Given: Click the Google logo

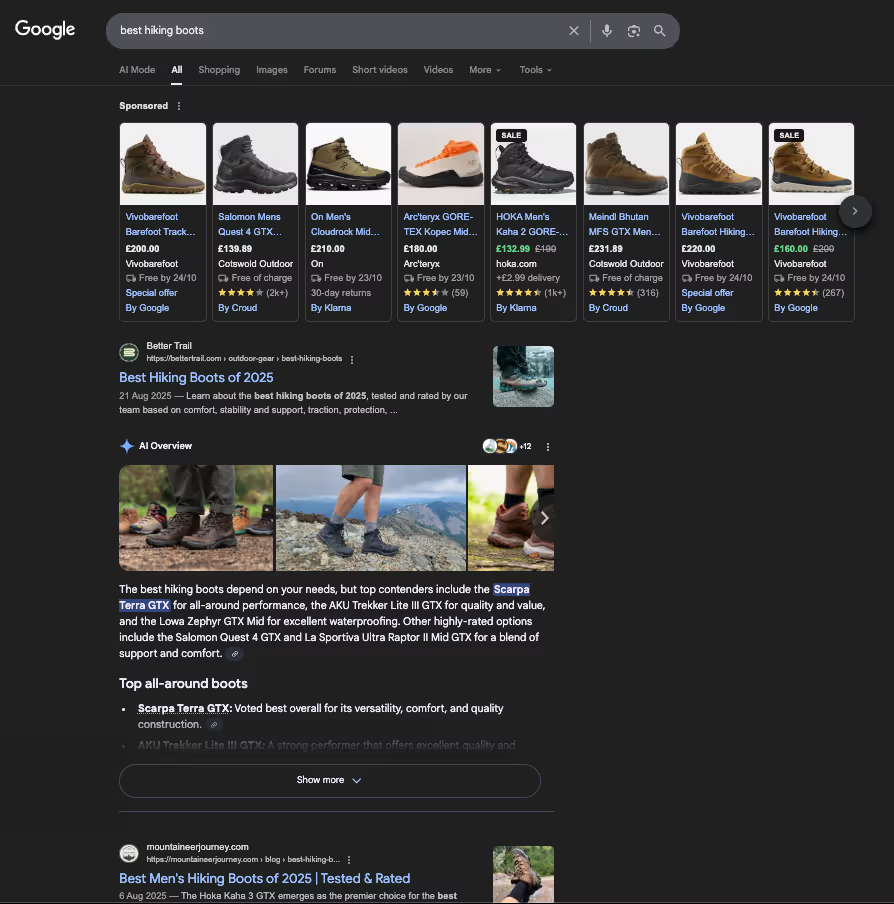Looking at the screenshot, I should click(45, 29).
